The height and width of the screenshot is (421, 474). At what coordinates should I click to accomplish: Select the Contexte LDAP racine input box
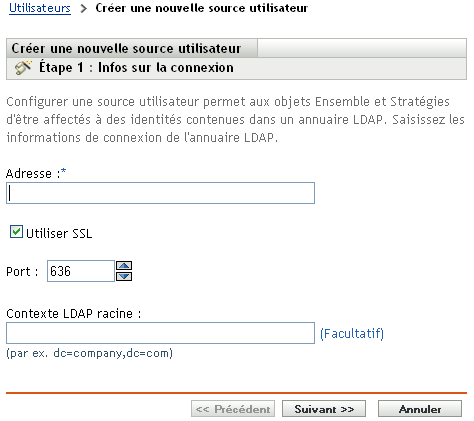[x=160, y=333]
